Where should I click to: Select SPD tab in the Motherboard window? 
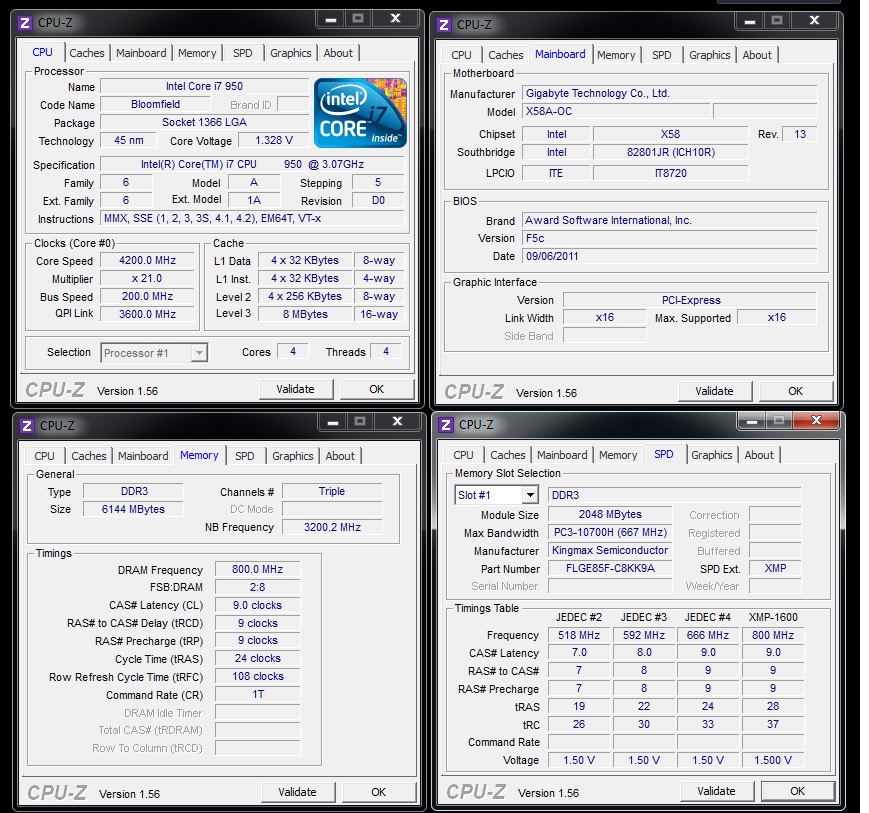point(662,55)
